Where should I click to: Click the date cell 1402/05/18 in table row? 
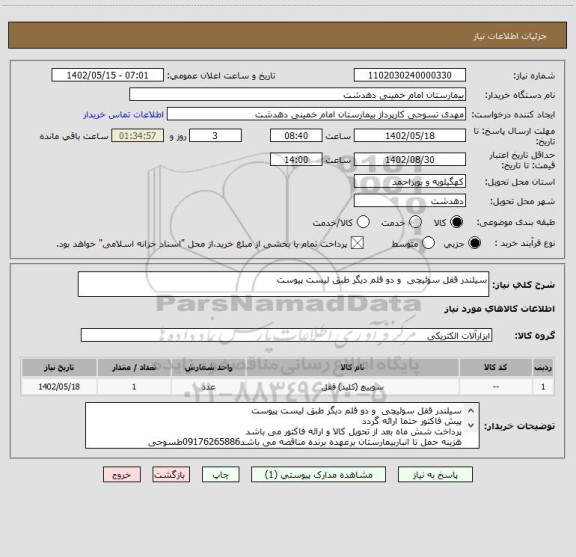(59, 387)
